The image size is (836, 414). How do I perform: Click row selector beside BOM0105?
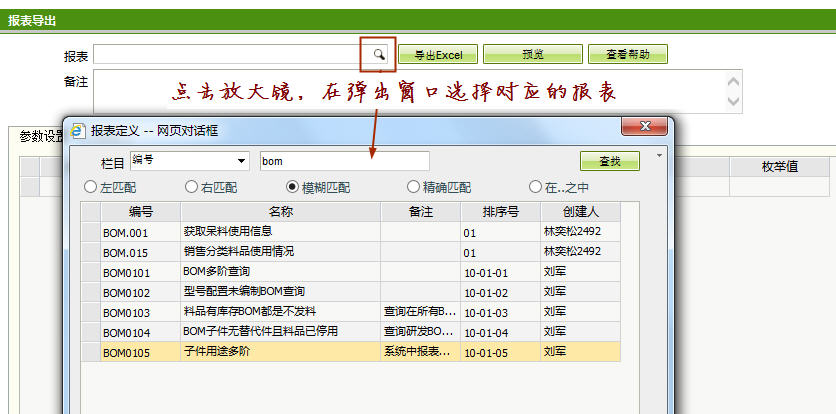(x=91, y=352)
